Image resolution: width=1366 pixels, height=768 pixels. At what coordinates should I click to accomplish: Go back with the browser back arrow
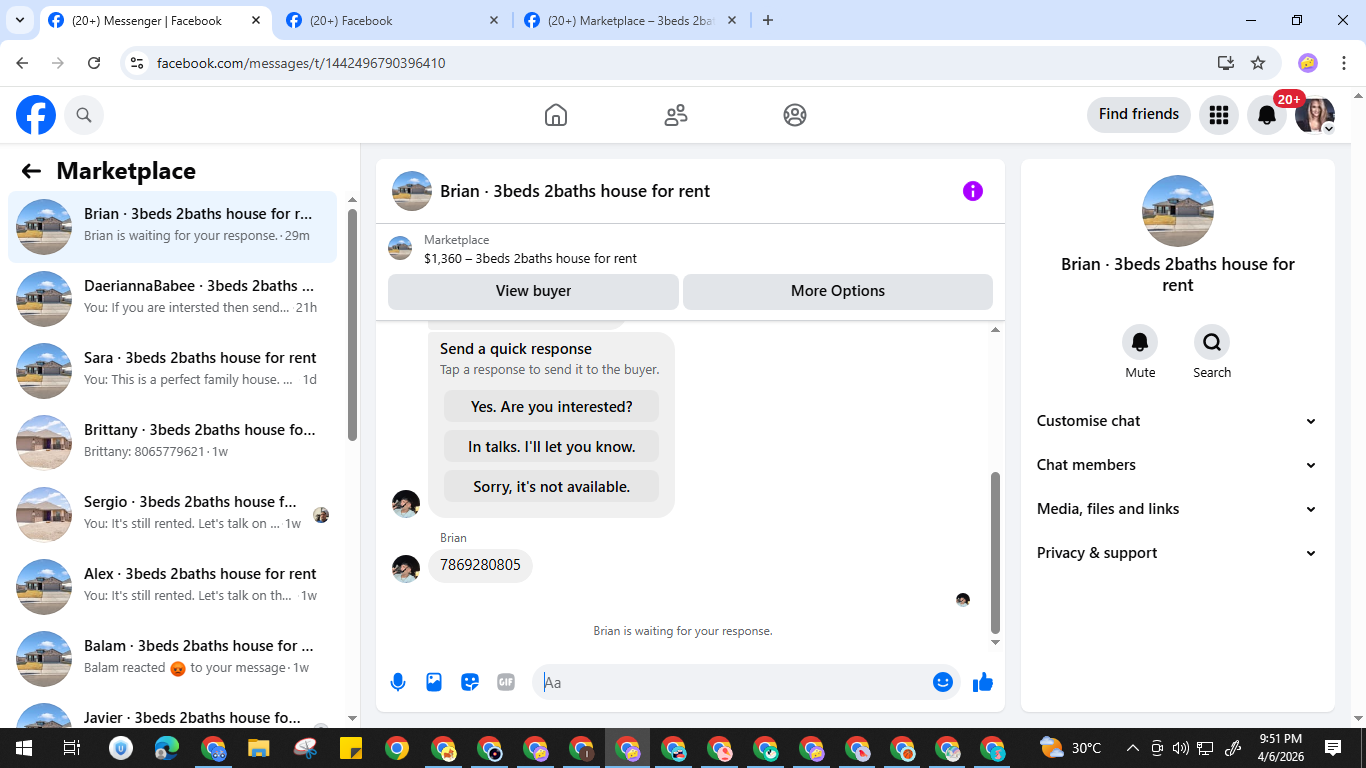pyautogui.click(x=22, y=63)
